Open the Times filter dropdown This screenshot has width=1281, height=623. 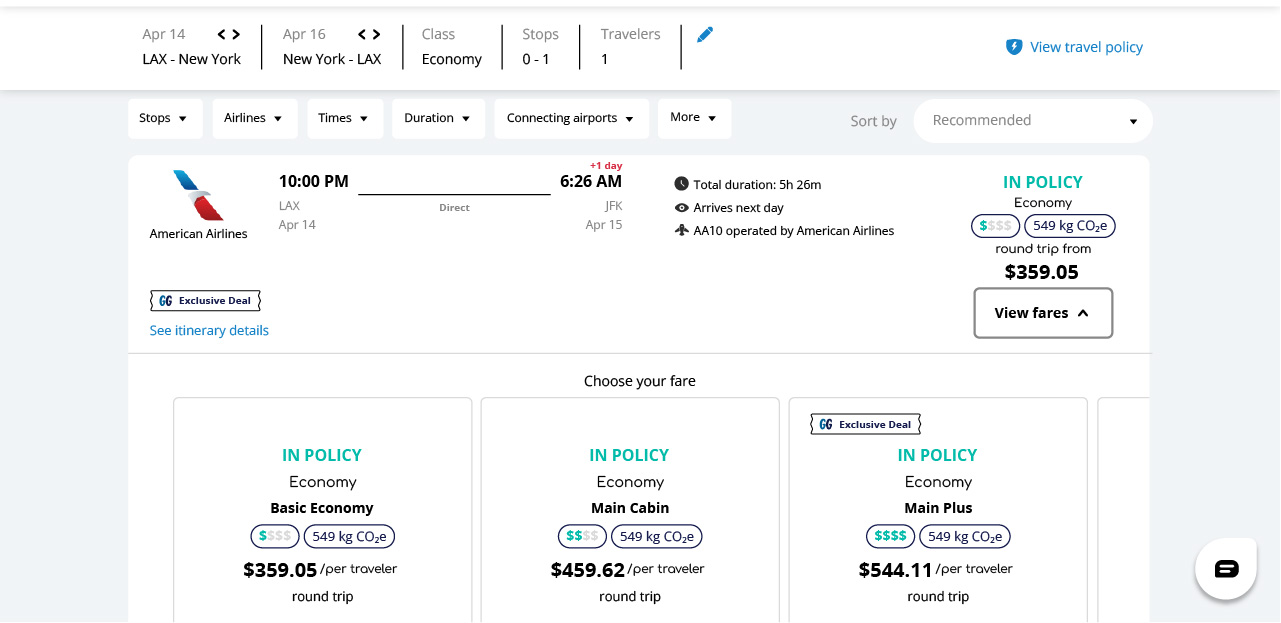[345, 118]
